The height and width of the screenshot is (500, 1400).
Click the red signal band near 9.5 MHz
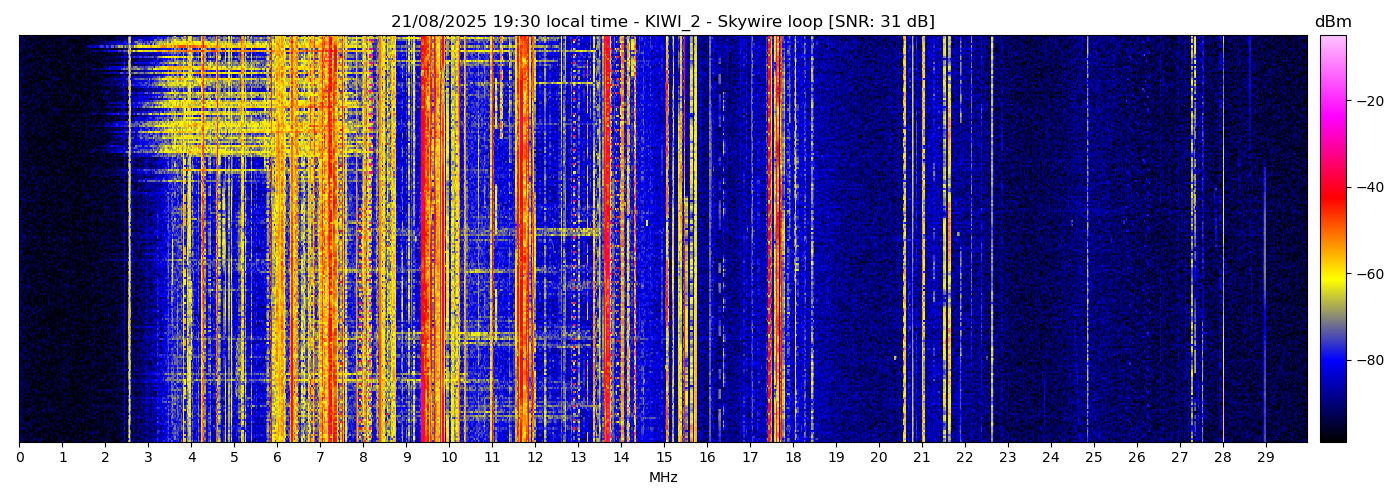428,240
